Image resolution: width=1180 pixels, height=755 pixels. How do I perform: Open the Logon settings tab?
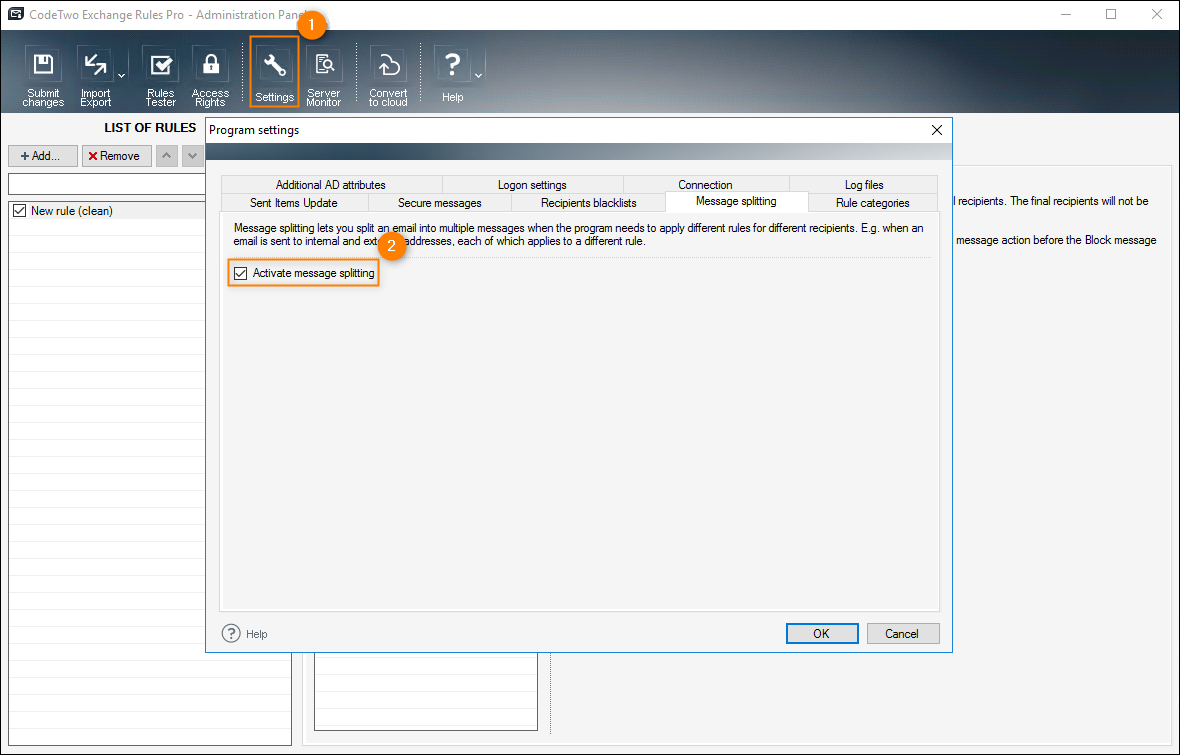point(532,184)
